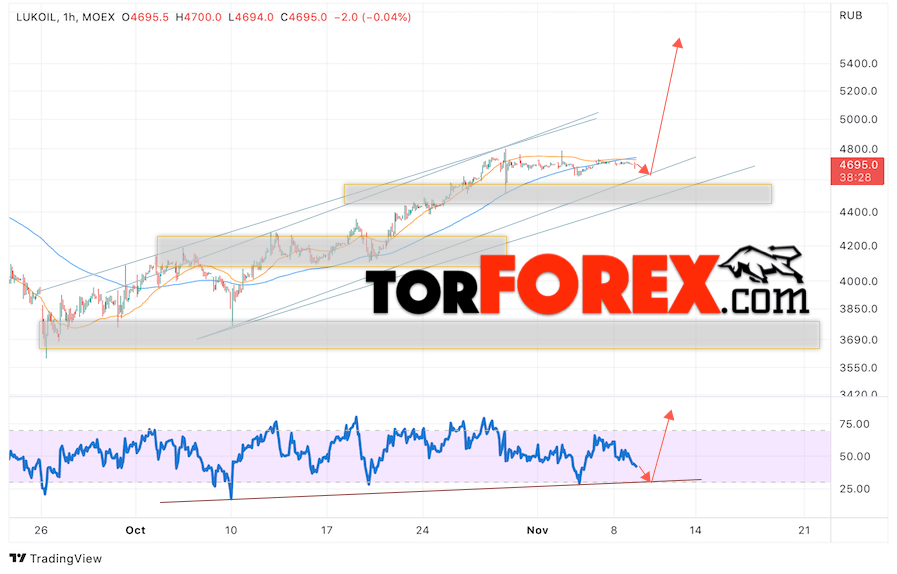Click the TradingView logo icon
The width and height of the screenshot is (897, 574).
pos(18,559)
